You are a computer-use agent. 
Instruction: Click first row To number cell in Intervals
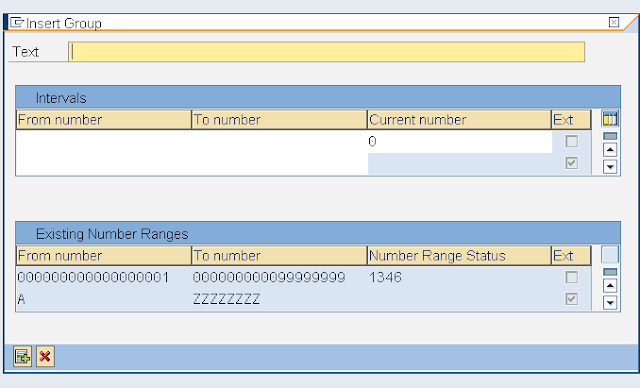coord(280,142)
